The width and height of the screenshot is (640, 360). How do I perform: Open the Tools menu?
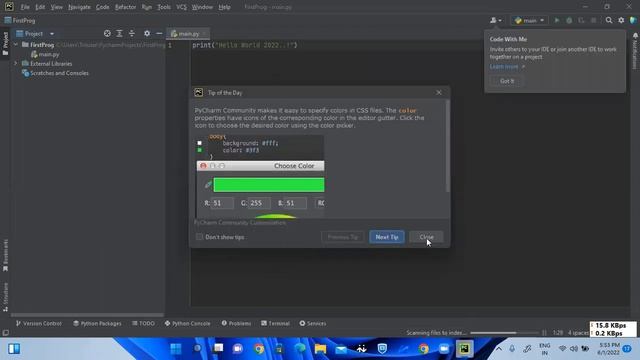coord(164,7)
